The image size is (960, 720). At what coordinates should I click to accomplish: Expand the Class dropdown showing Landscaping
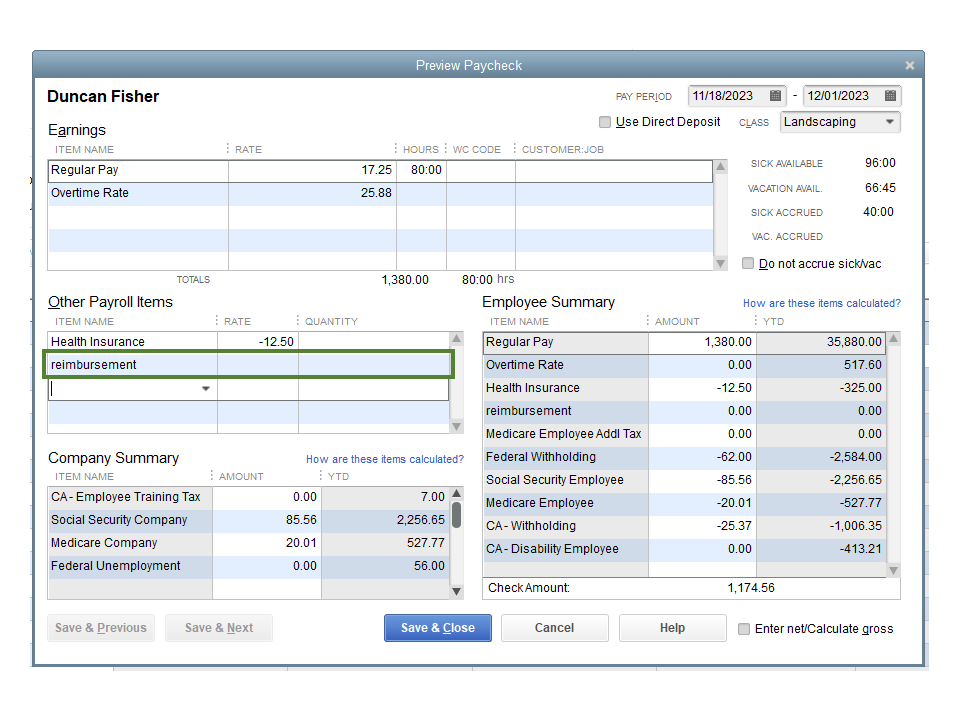(889, 122)
